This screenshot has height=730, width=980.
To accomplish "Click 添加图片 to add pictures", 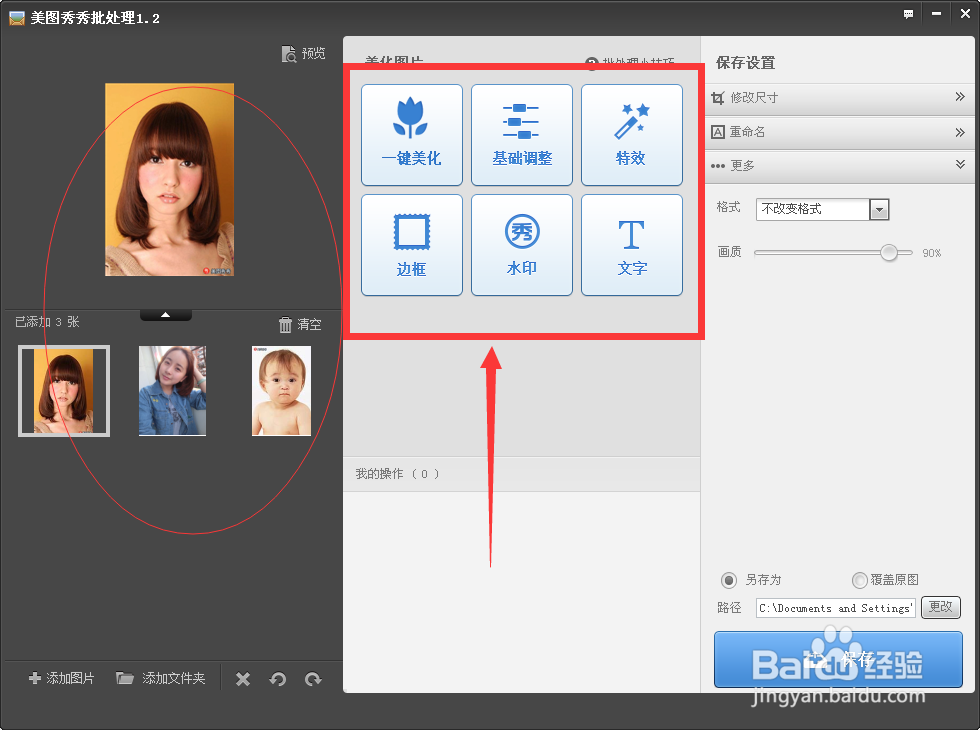I will [62, 678].
